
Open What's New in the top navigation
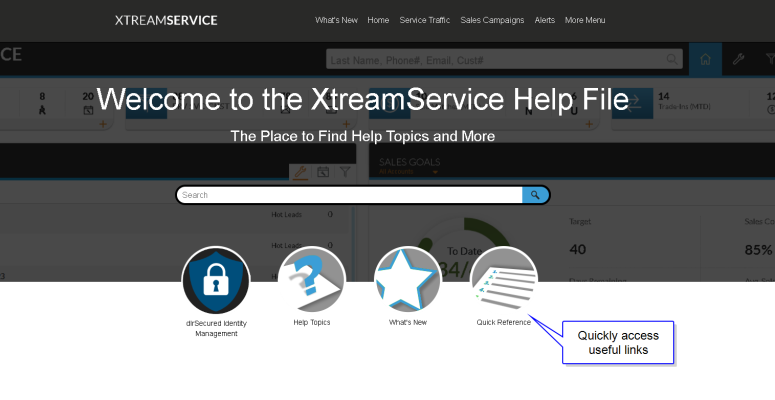coord(335,20)
